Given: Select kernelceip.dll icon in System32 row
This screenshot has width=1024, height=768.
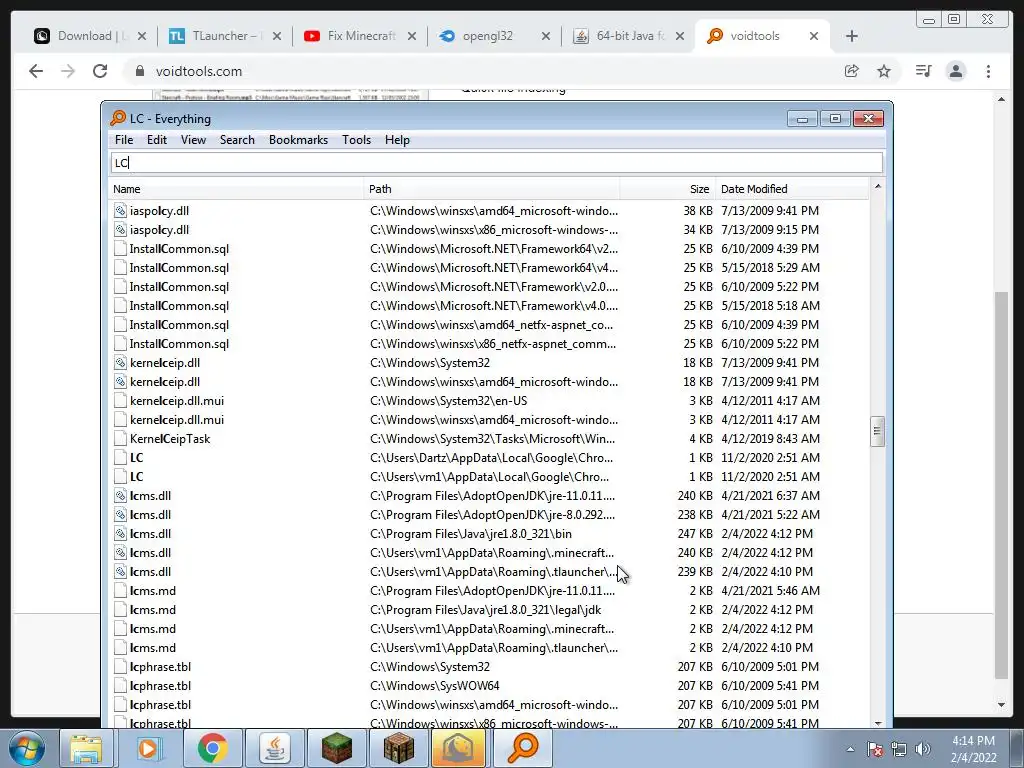Looking at the screenshot, I should [120, 362].
